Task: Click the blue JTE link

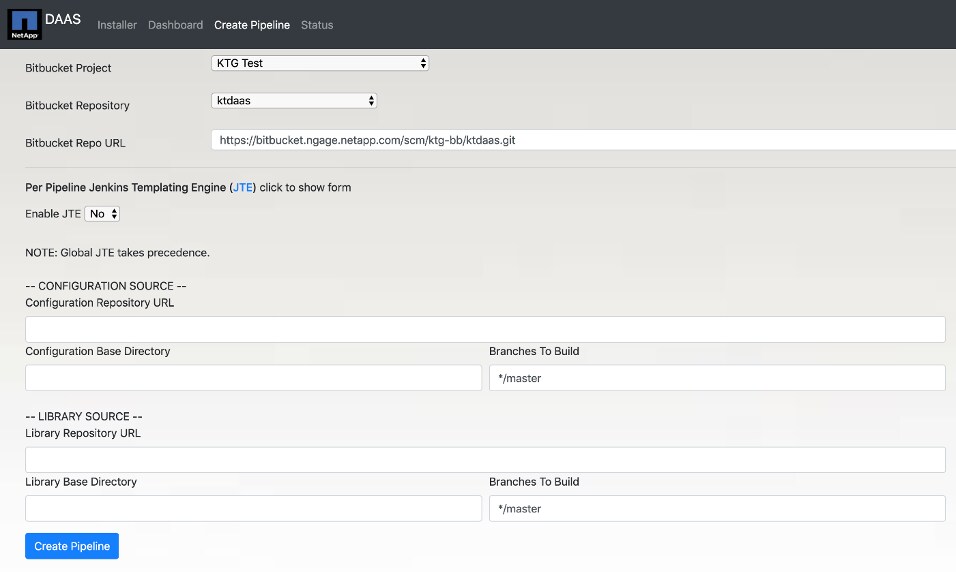Action: pos(243,187)
